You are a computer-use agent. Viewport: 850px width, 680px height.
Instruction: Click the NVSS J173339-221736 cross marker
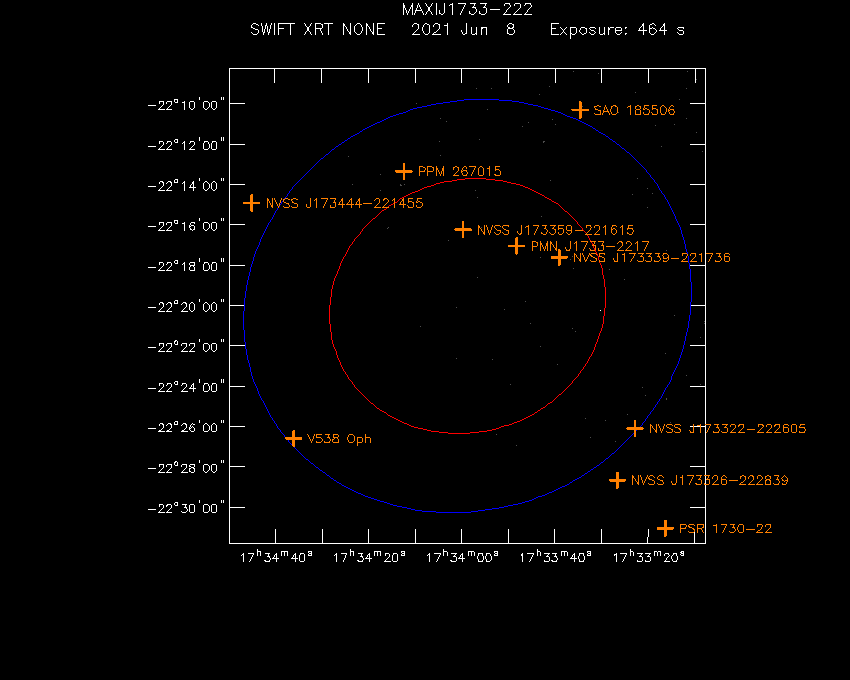[x=559, y=258]
